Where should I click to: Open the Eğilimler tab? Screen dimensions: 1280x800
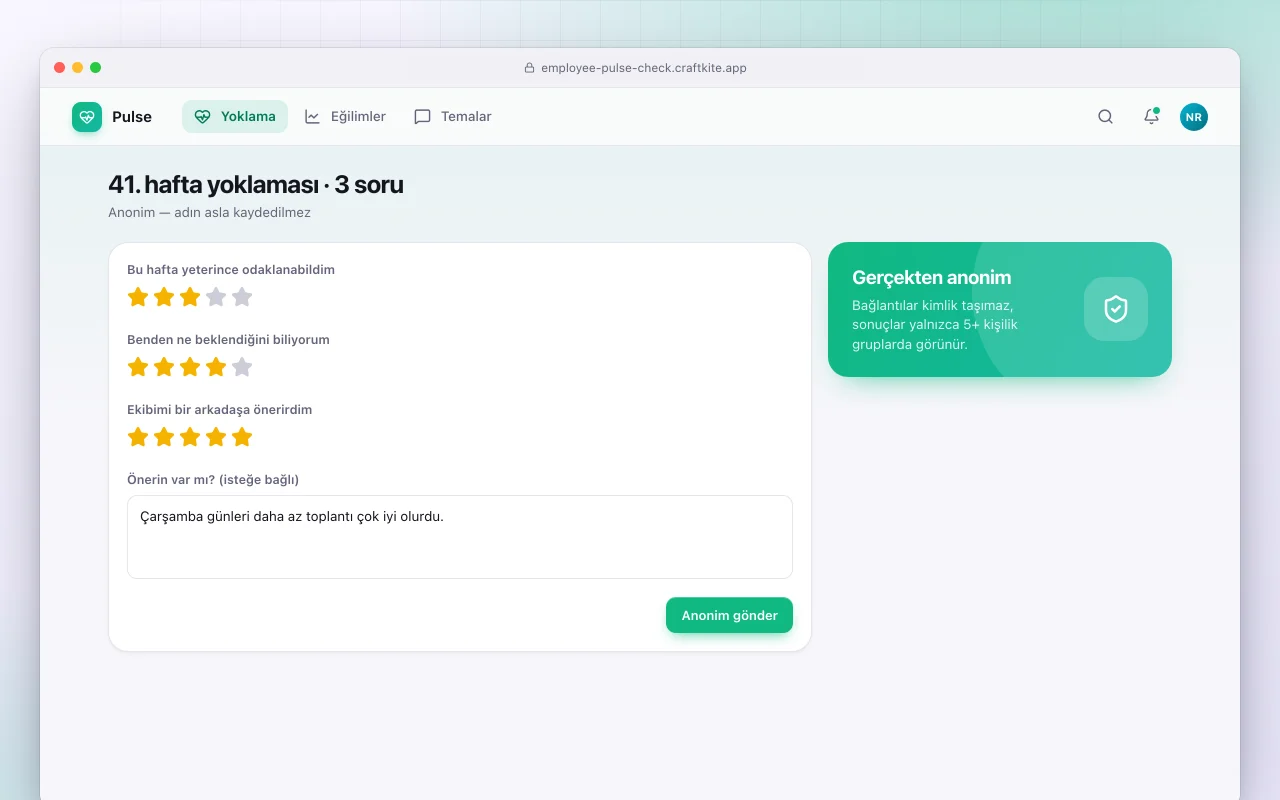coord(345,117)
